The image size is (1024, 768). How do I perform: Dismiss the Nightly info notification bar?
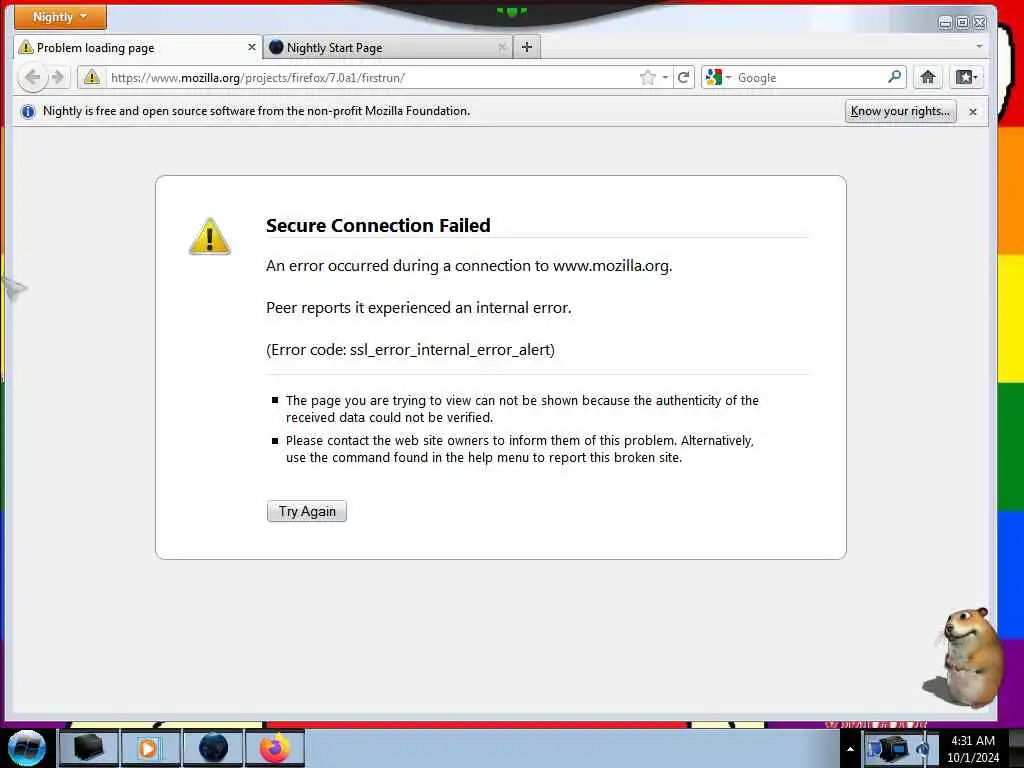coord(972,112)
